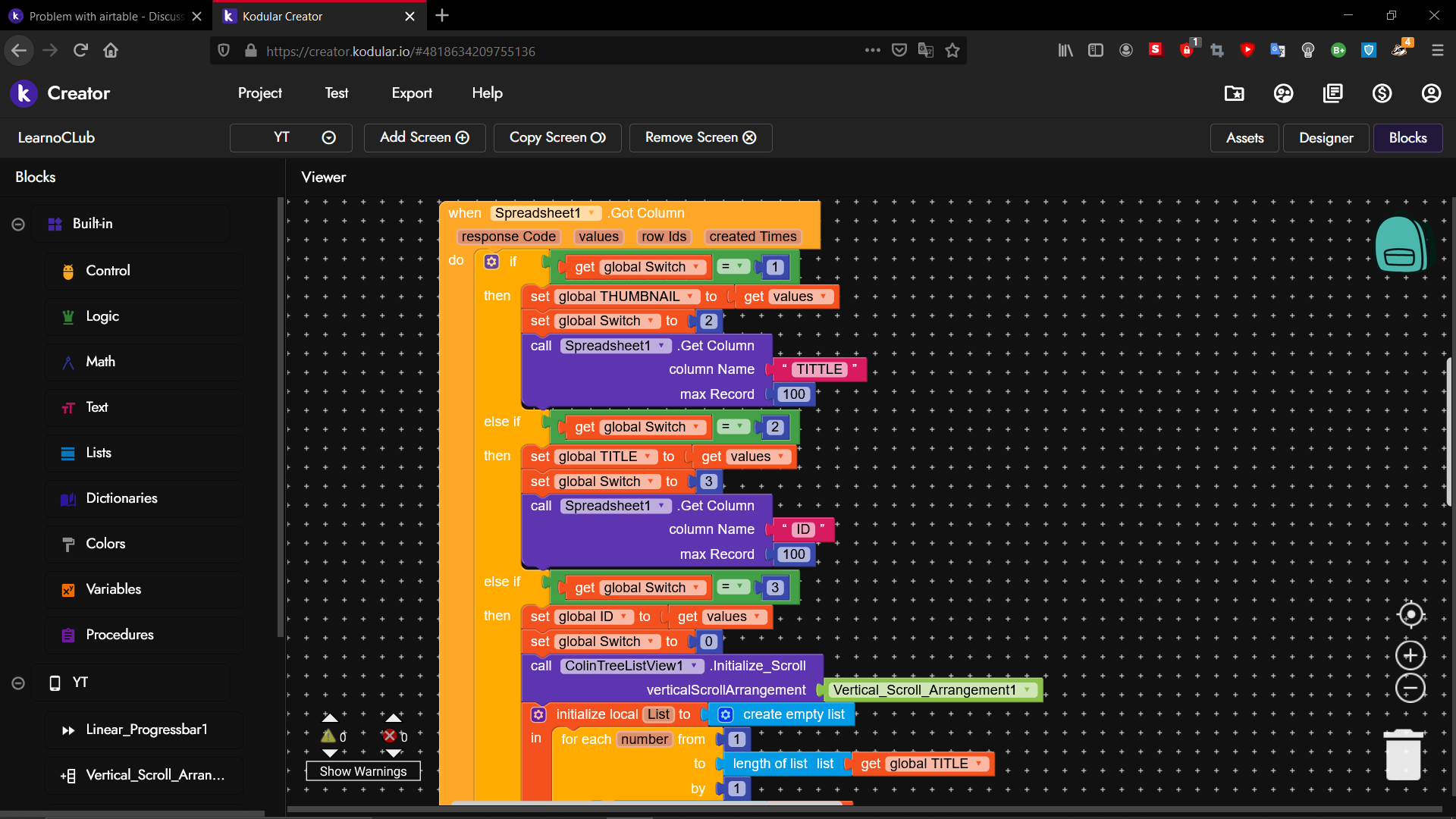Select the Colors block category
1456x819 pixels.
105,544
